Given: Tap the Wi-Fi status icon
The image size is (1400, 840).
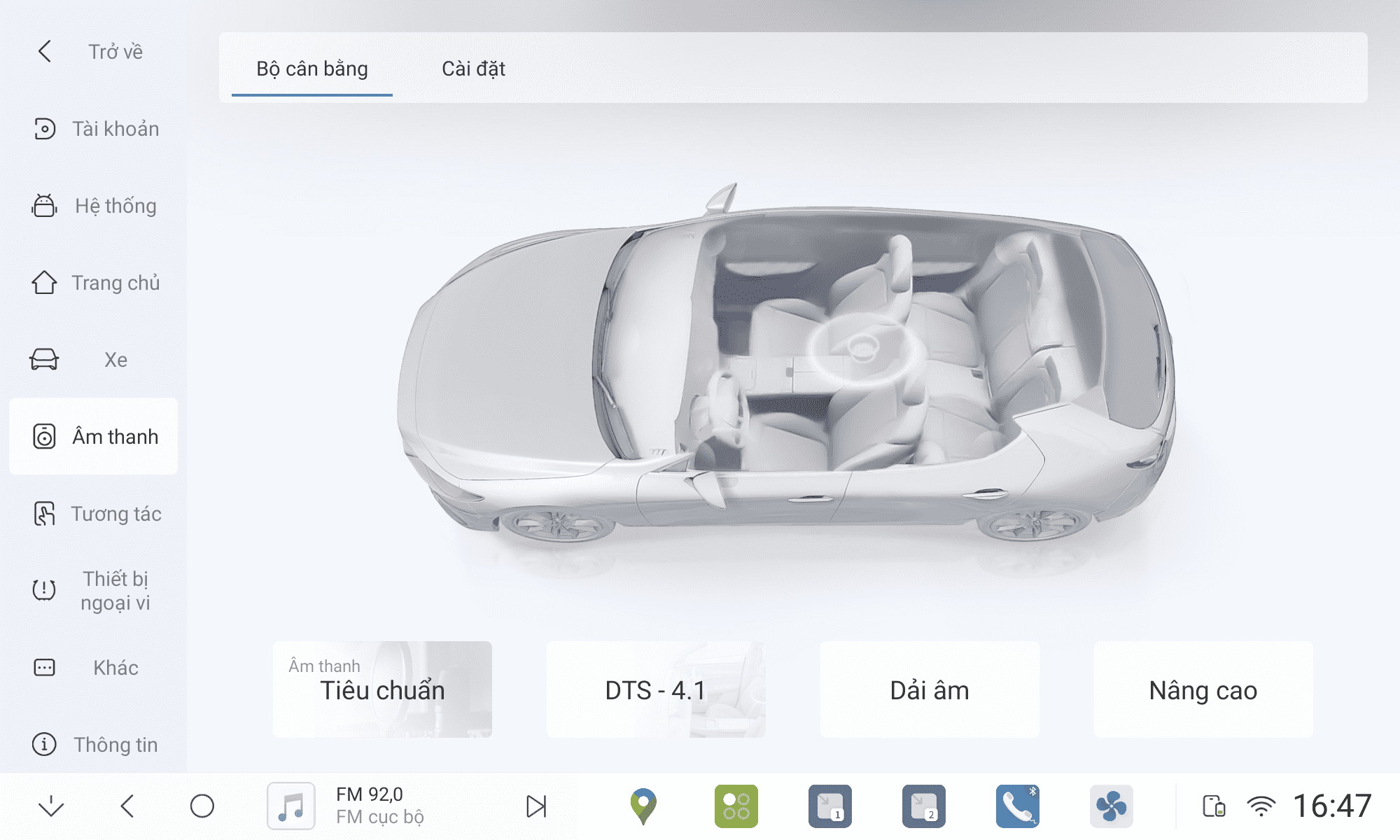Looking at the screenshot, I should (x=1261, y=806).
